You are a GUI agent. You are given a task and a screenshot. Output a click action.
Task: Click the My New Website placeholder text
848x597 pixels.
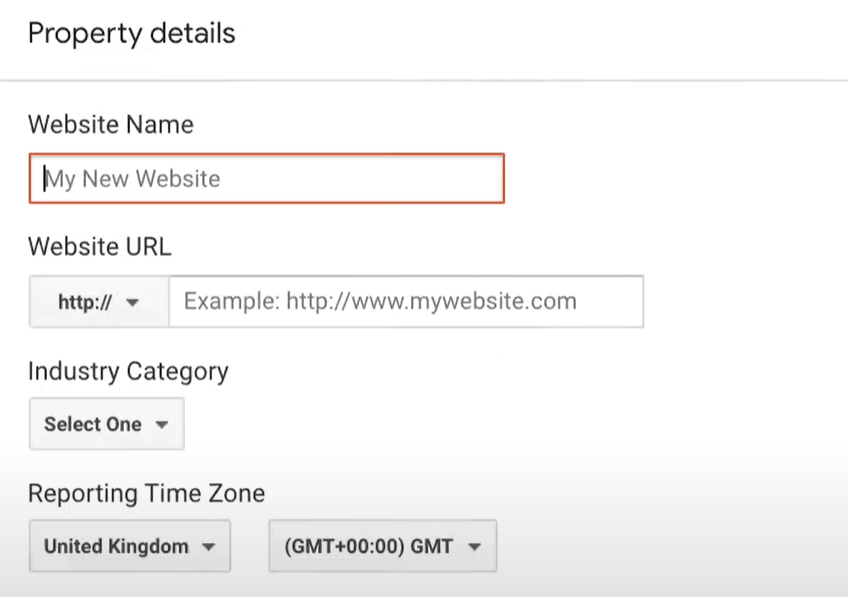(x=132, y=179)
